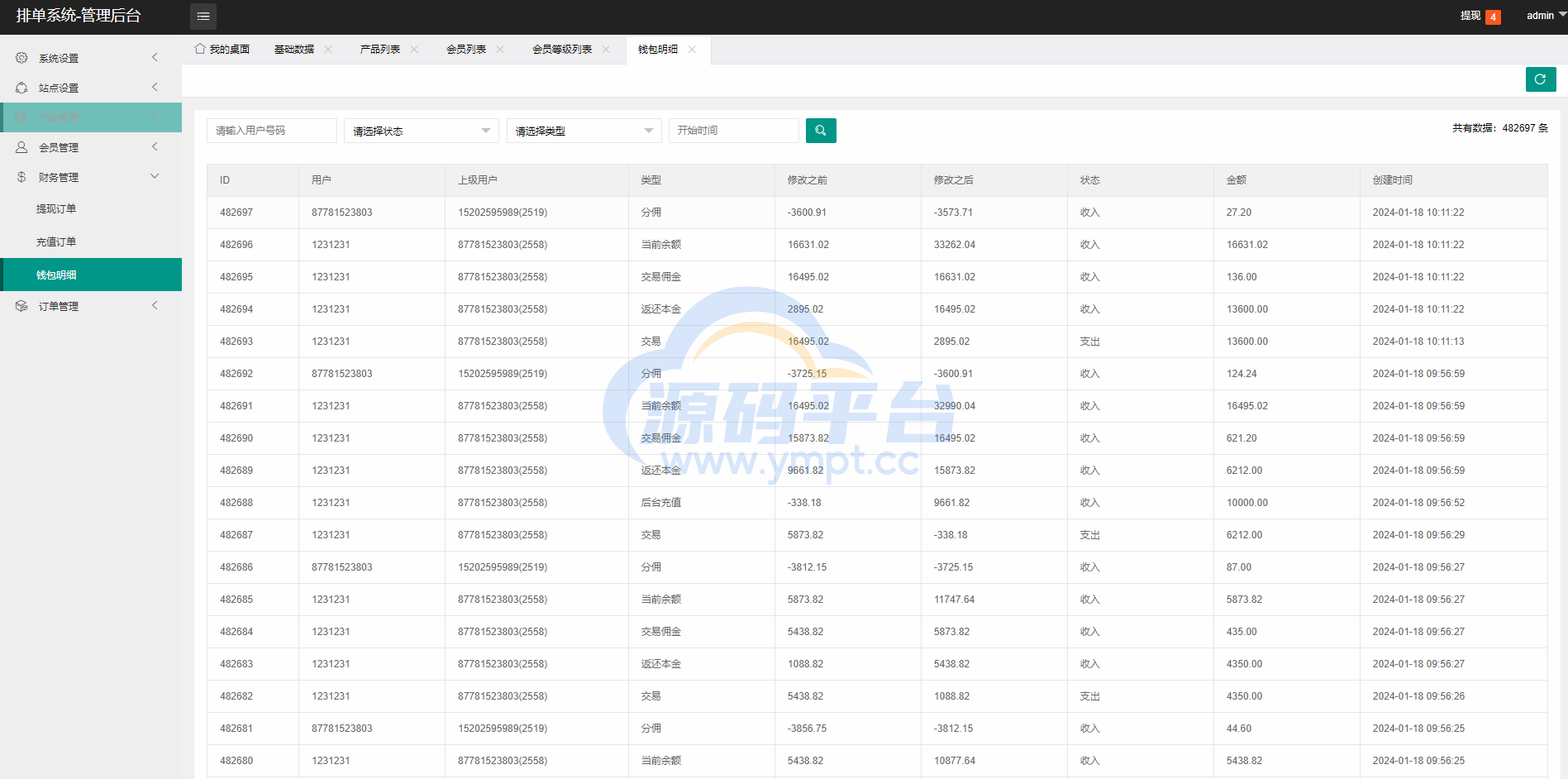Open the 订单管理 sidebar menu

click(91, 306)
